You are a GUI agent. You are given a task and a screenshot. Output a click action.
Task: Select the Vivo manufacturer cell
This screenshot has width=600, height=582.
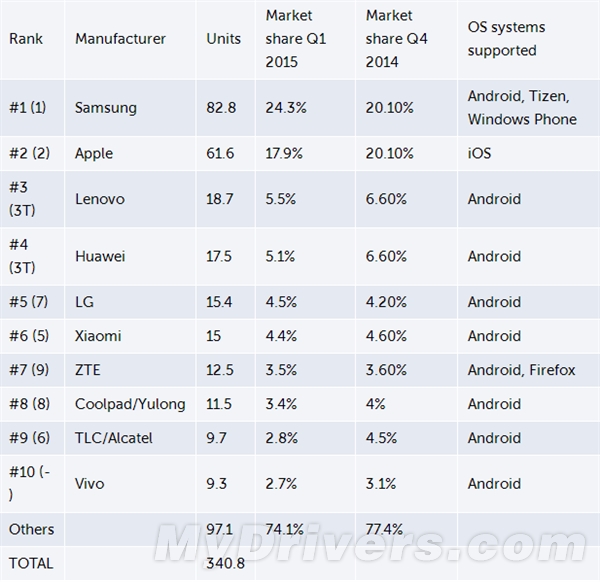click(90, 484)
